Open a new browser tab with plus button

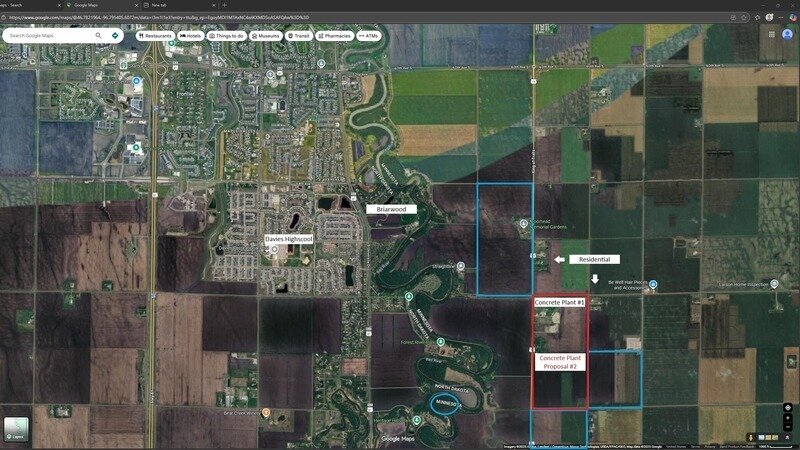click(224, 5)
